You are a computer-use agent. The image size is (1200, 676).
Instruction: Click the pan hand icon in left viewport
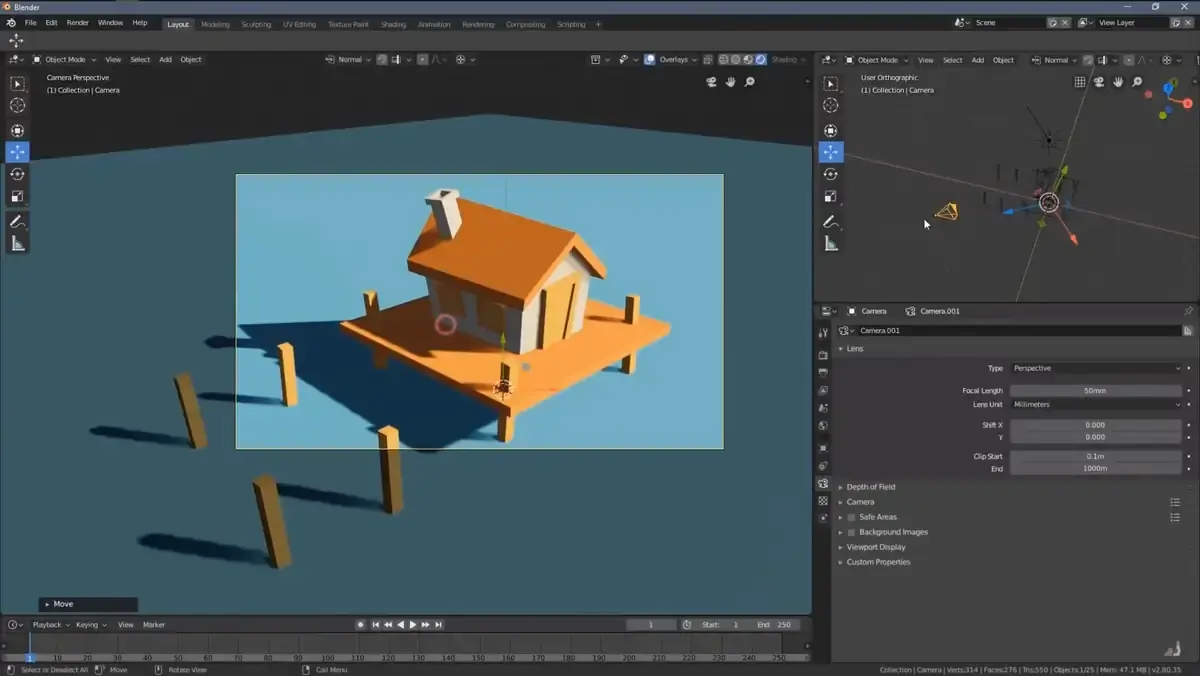730,82
